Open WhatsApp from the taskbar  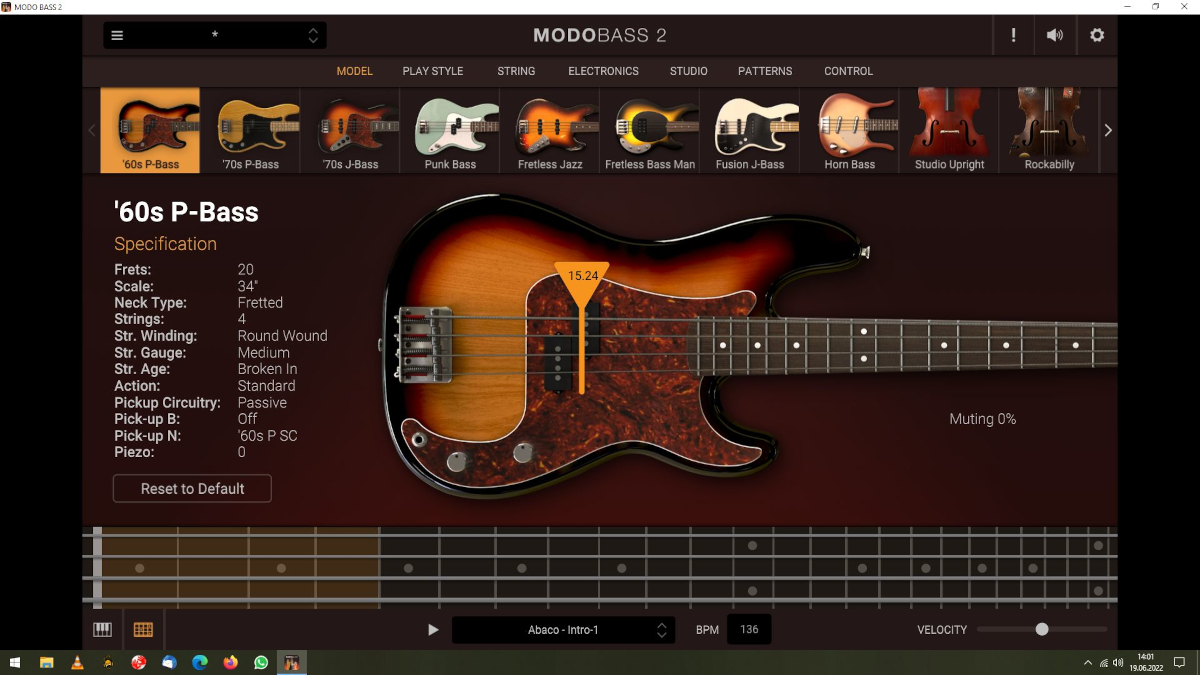click(x=261, y=662)
